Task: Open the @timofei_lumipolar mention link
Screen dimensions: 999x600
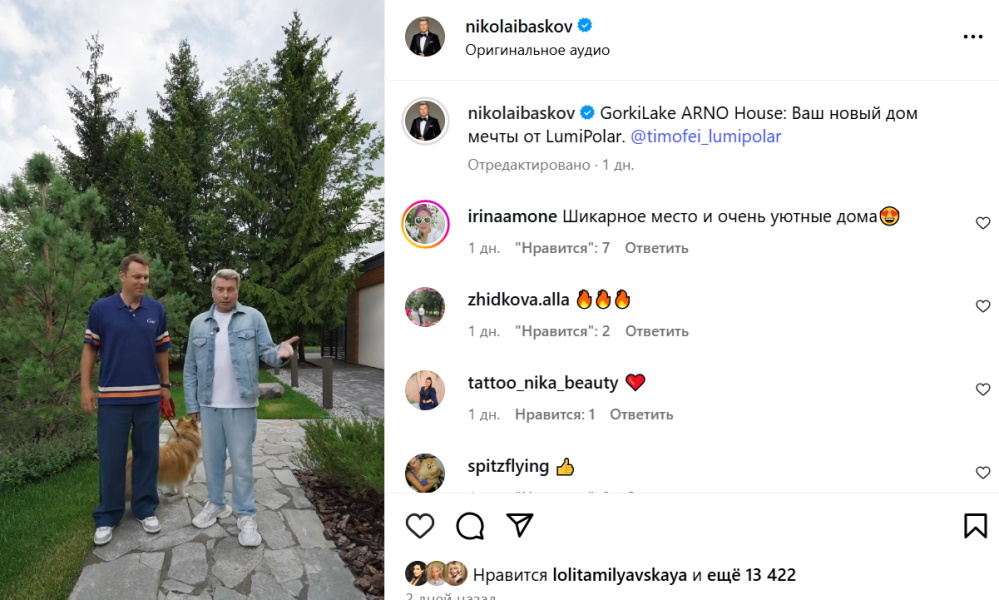Action: pos(705,136)
